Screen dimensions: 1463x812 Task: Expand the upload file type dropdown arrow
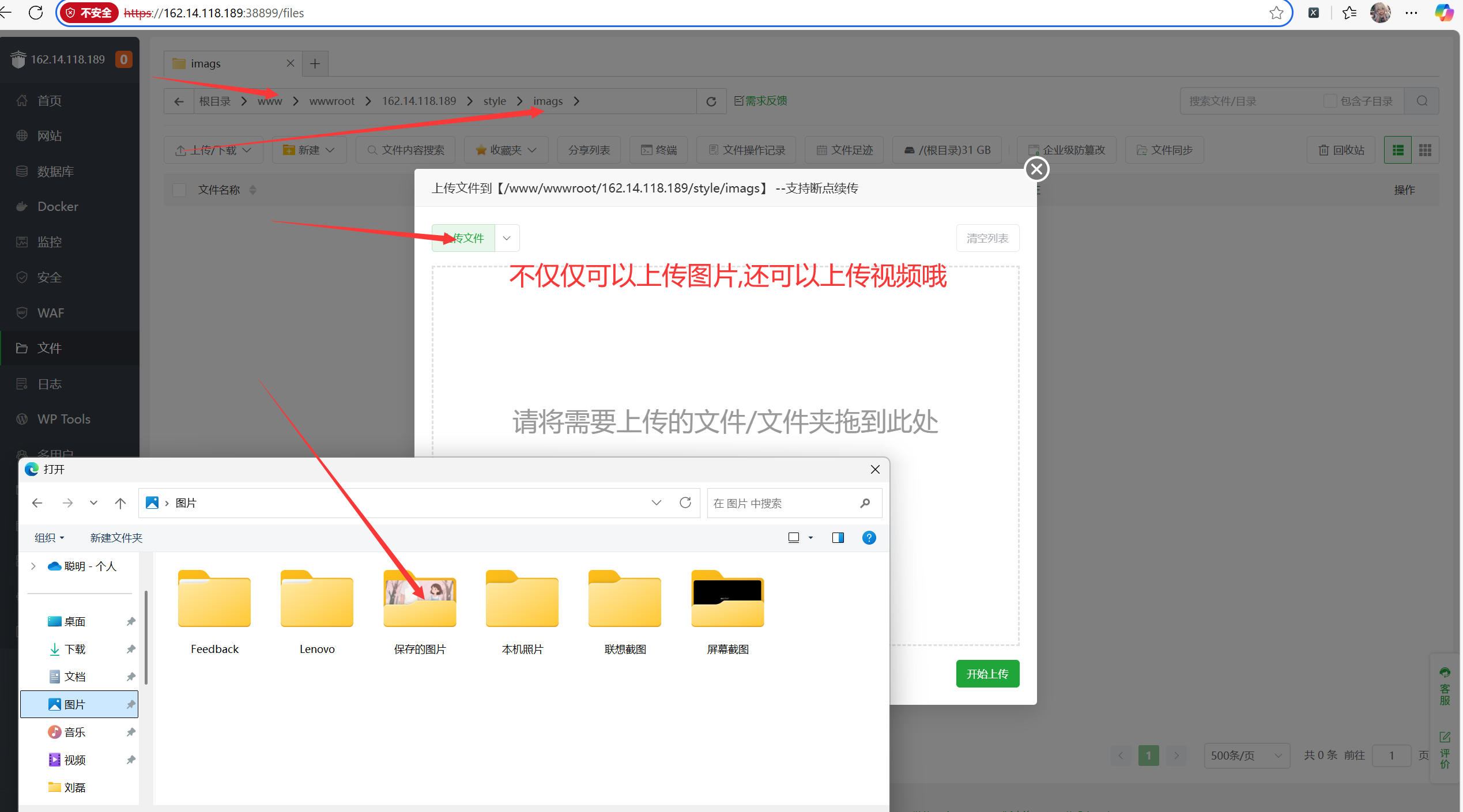[507, 238]
